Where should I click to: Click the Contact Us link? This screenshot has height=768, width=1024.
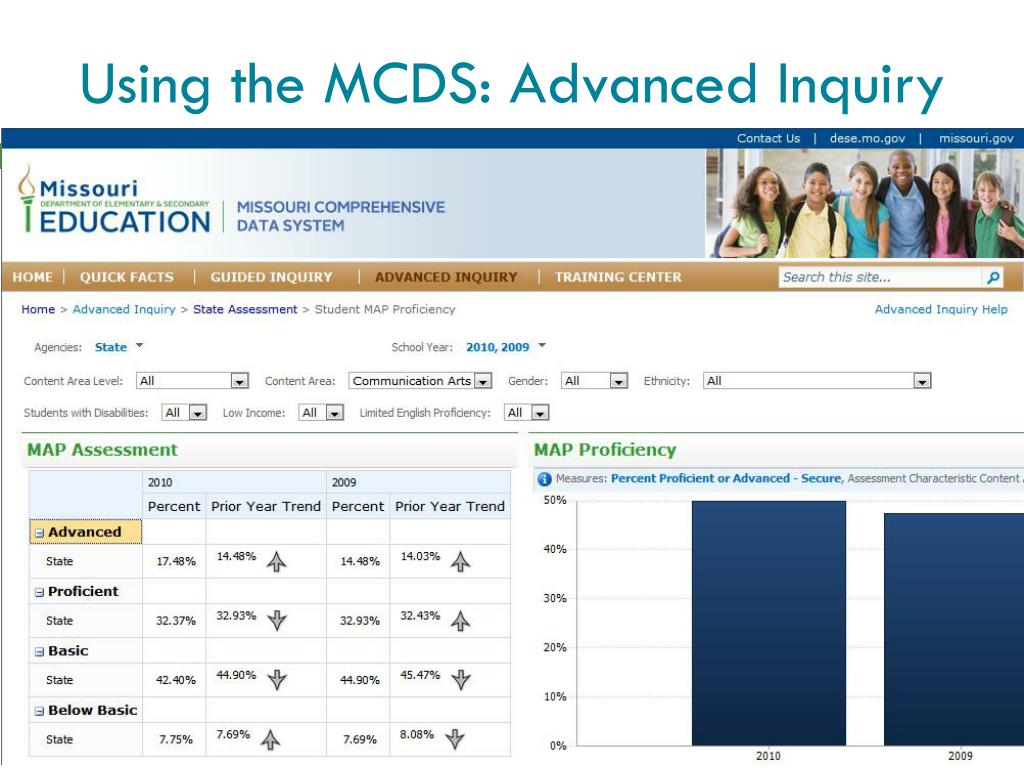pyautogui.click(x=768, y=138)
